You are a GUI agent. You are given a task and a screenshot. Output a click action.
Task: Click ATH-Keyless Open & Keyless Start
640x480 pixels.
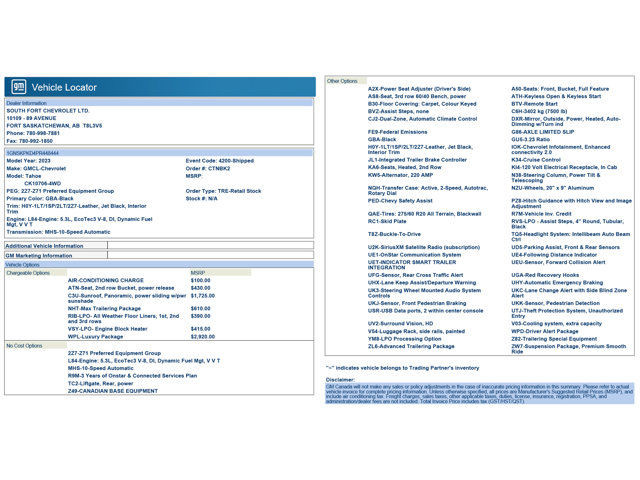click(556, 96)
